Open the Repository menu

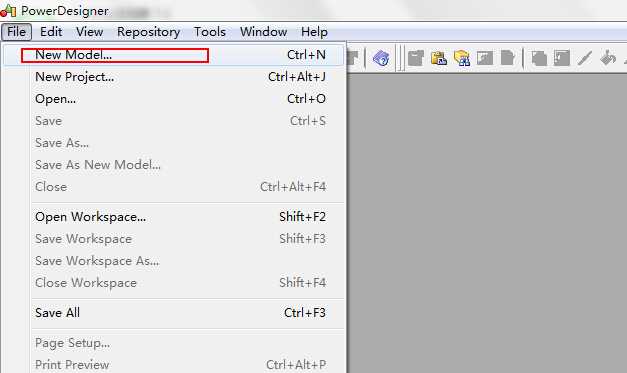[148, 32]
